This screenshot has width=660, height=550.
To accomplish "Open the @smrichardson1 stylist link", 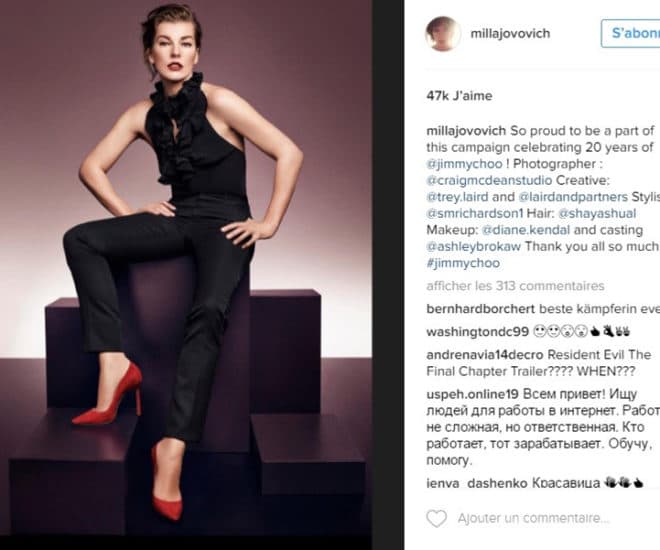I will click(x=475, y=213).
